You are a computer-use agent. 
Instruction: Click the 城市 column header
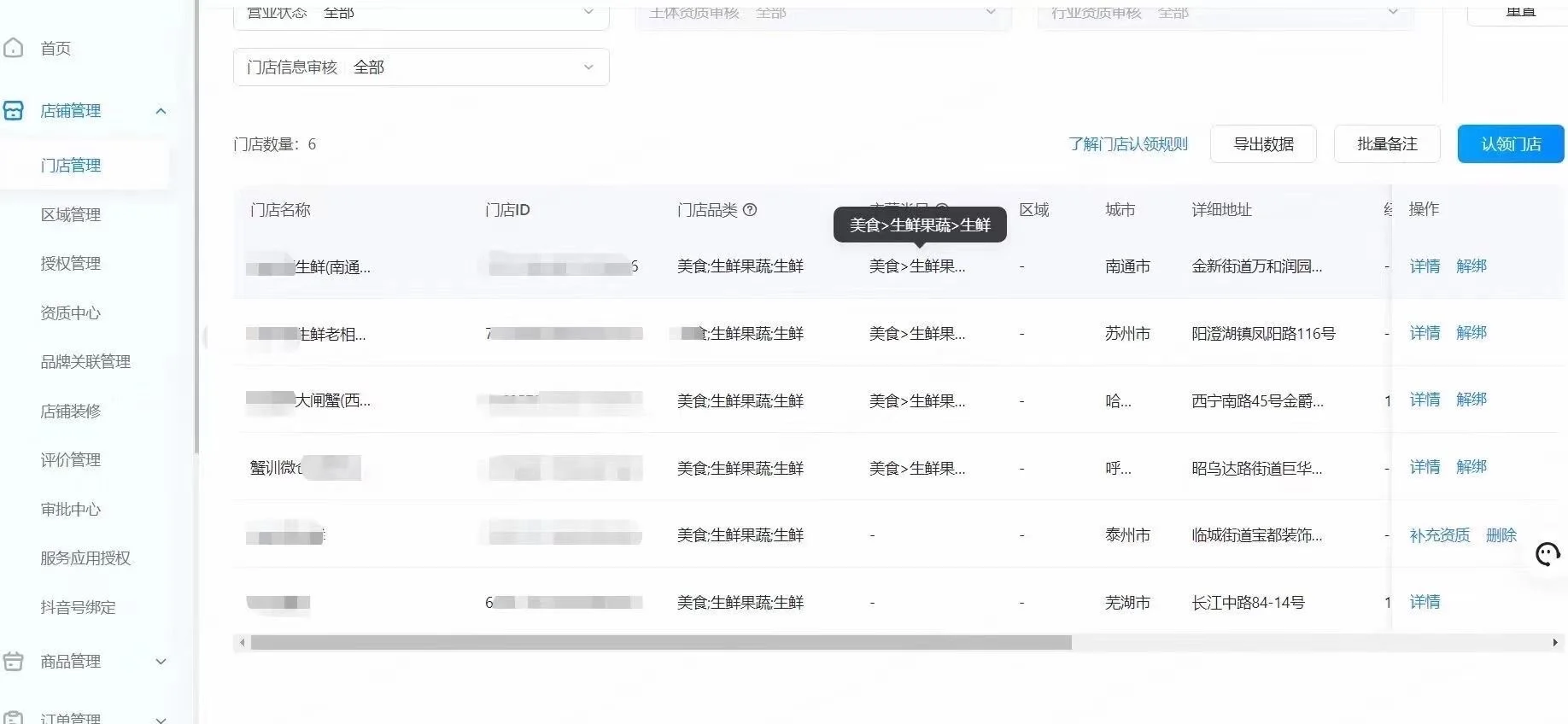(1120, 210)
